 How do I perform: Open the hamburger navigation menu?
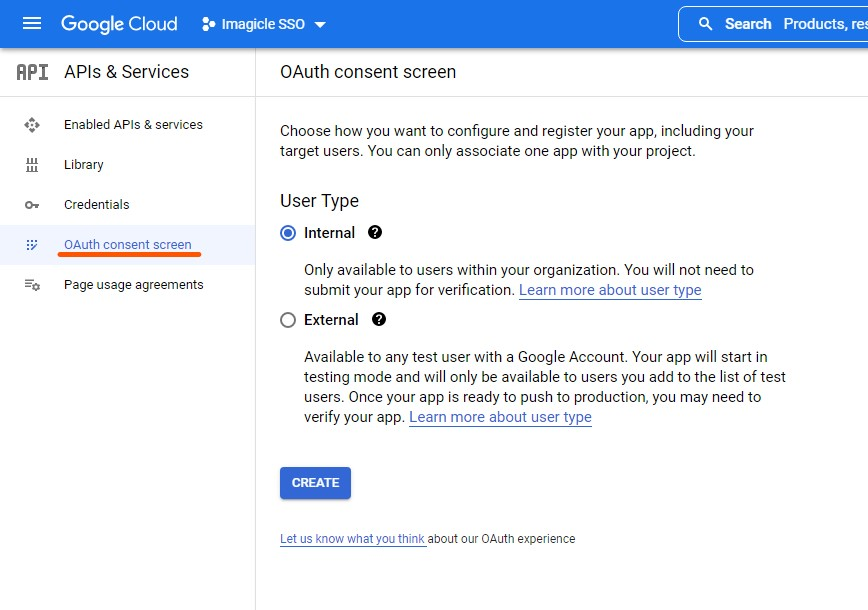click(x=32, y=24)
